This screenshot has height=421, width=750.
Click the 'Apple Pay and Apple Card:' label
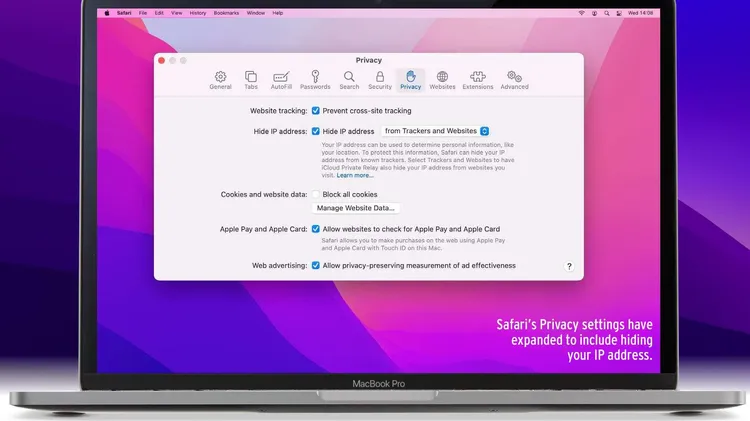pyautogui.click(x=263, y=229)
